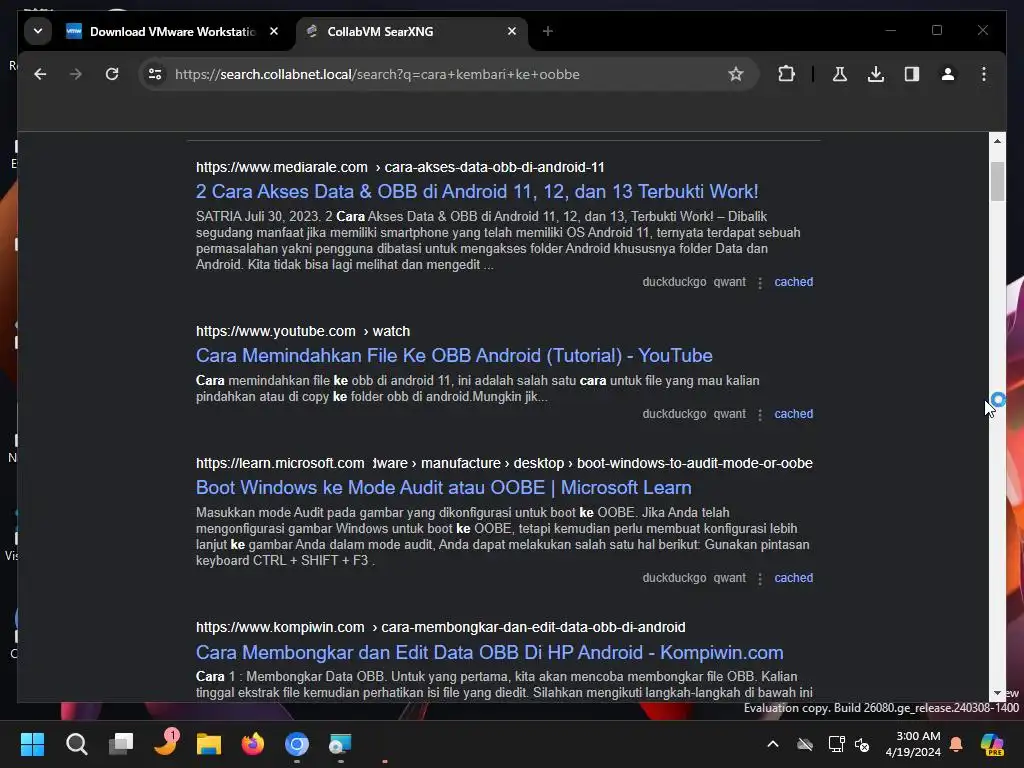Click the muted volume tray icon

coord(862,744)
